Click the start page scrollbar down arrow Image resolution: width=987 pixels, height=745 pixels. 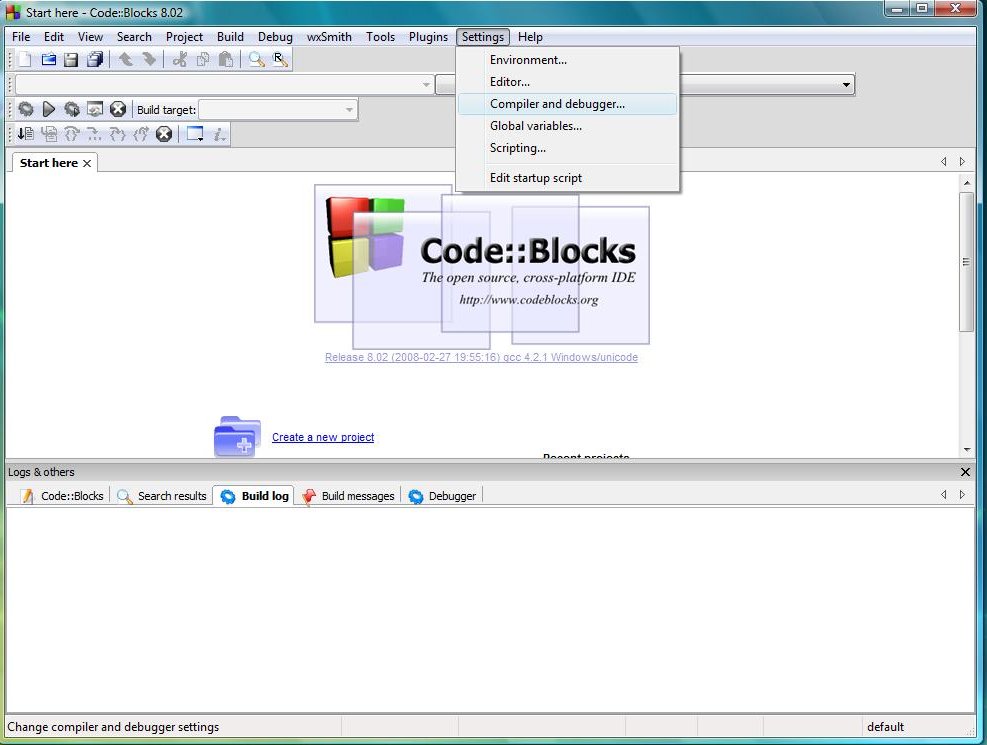pos(967,449)
